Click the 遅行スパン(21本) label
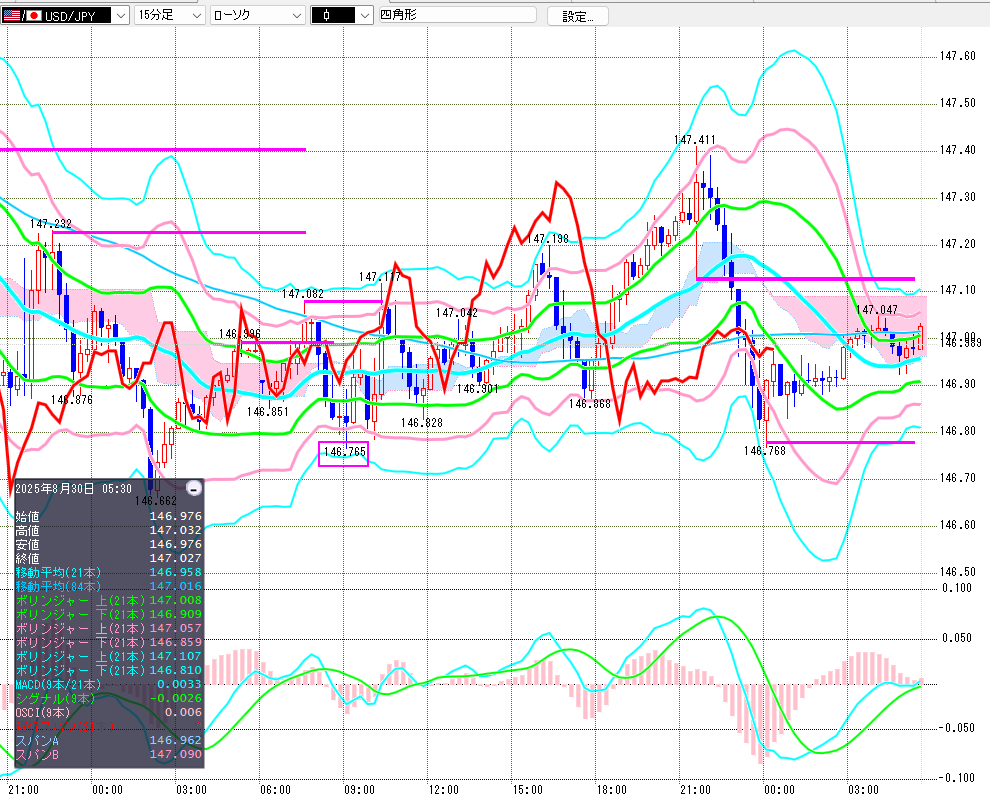Screen dimensions: 990x799 tap(64, 726)
